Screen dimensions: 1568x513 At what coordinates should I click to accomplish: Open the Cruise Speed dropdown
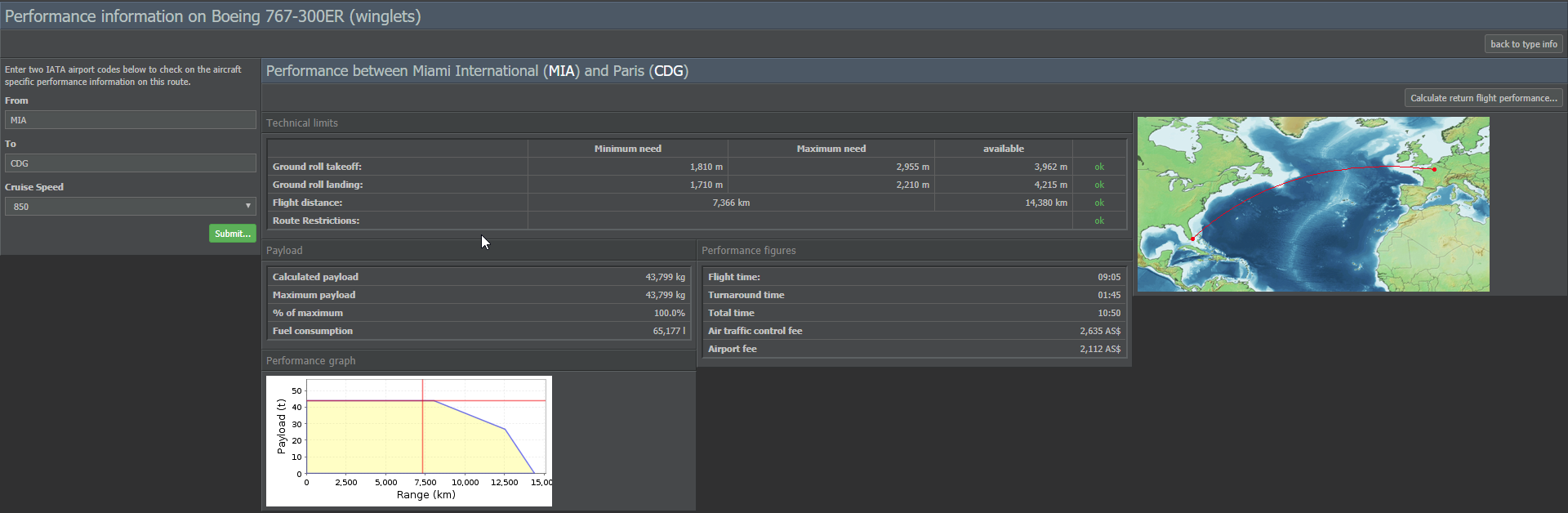(x=131, y=207)
